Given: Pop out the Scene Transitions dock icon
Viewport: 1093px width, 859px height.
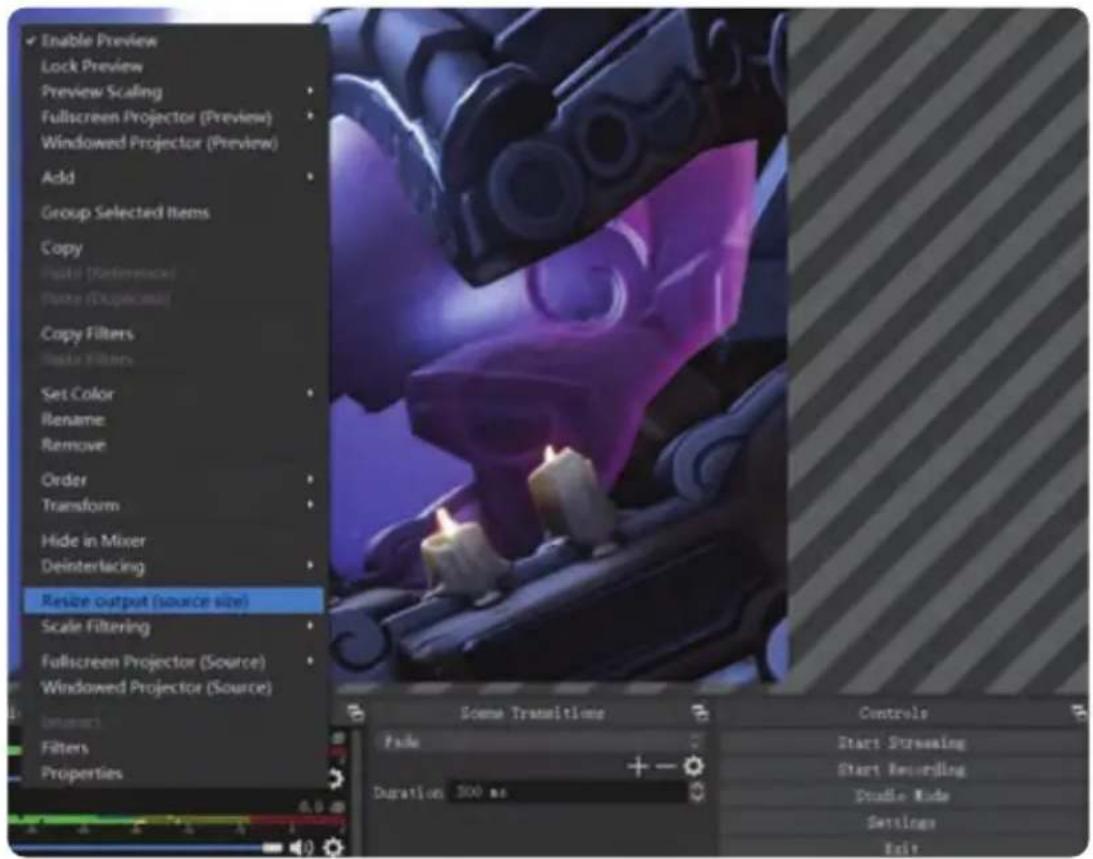Looking at the screenshot, I should click(699, 713).
